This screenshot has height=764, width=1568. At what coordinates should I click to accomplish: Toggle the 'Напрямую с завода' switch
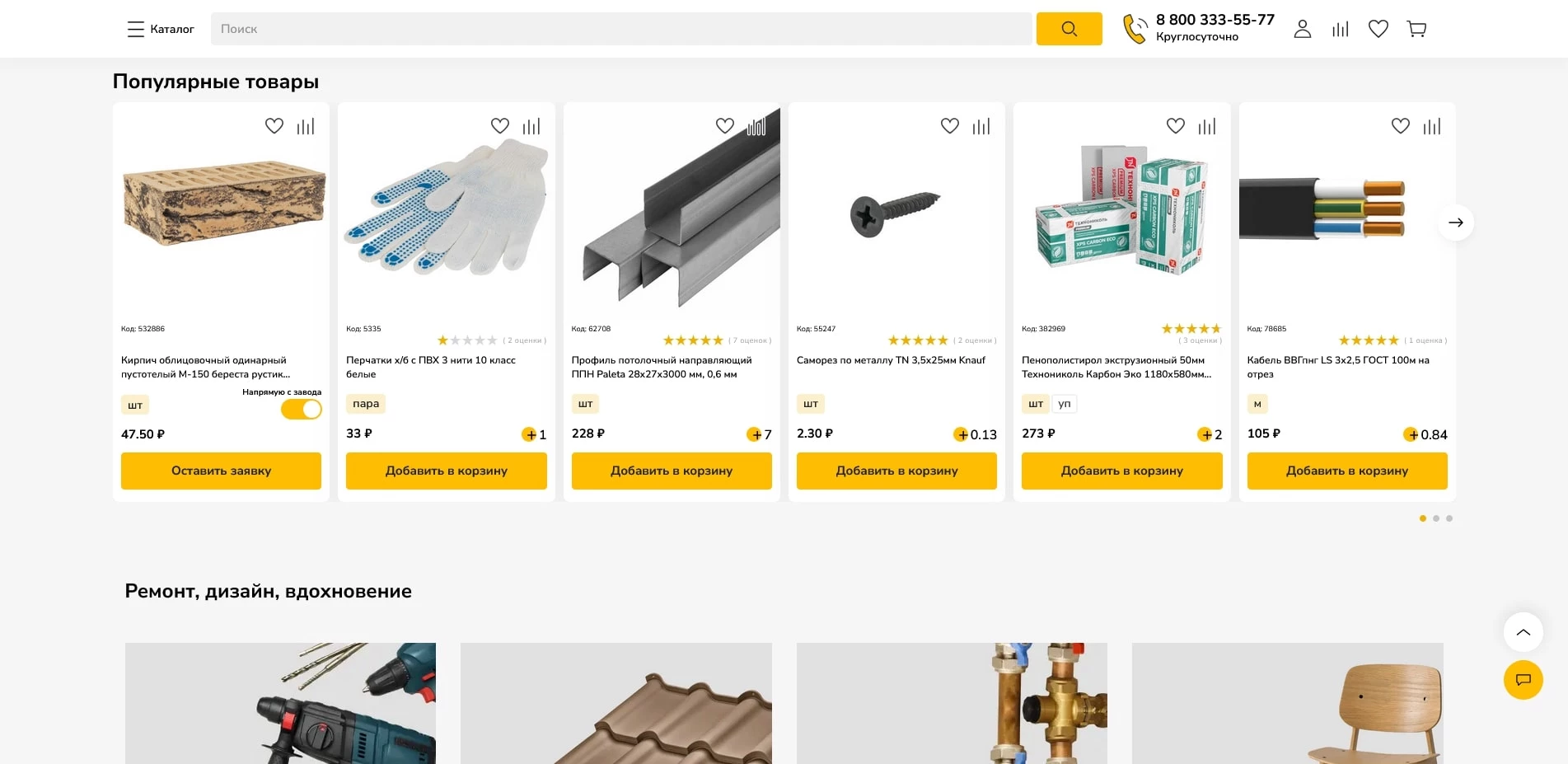pos(302,409)
